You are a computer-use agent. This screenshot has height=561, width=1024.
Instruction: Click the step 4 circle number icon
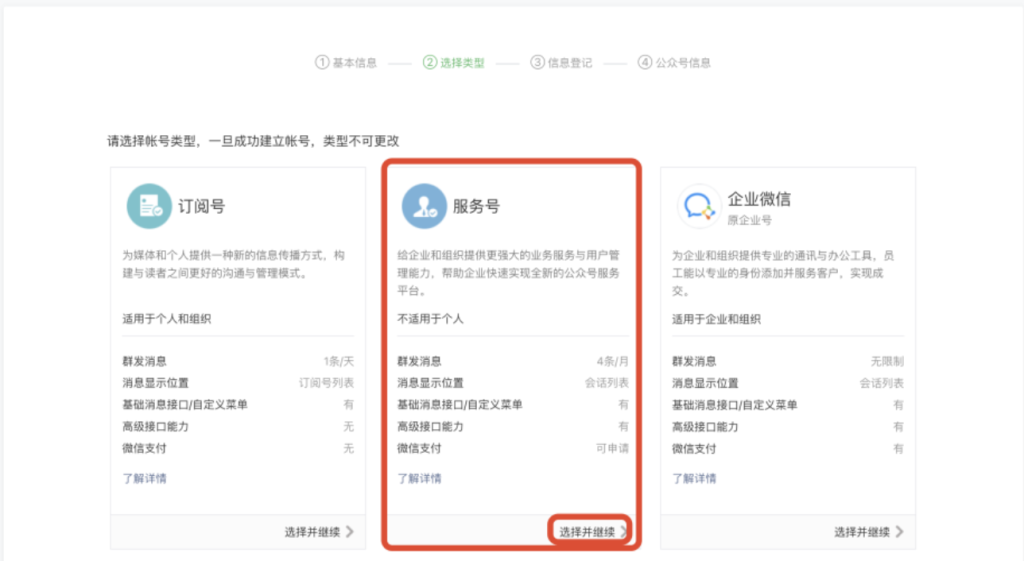pos(646,62)
